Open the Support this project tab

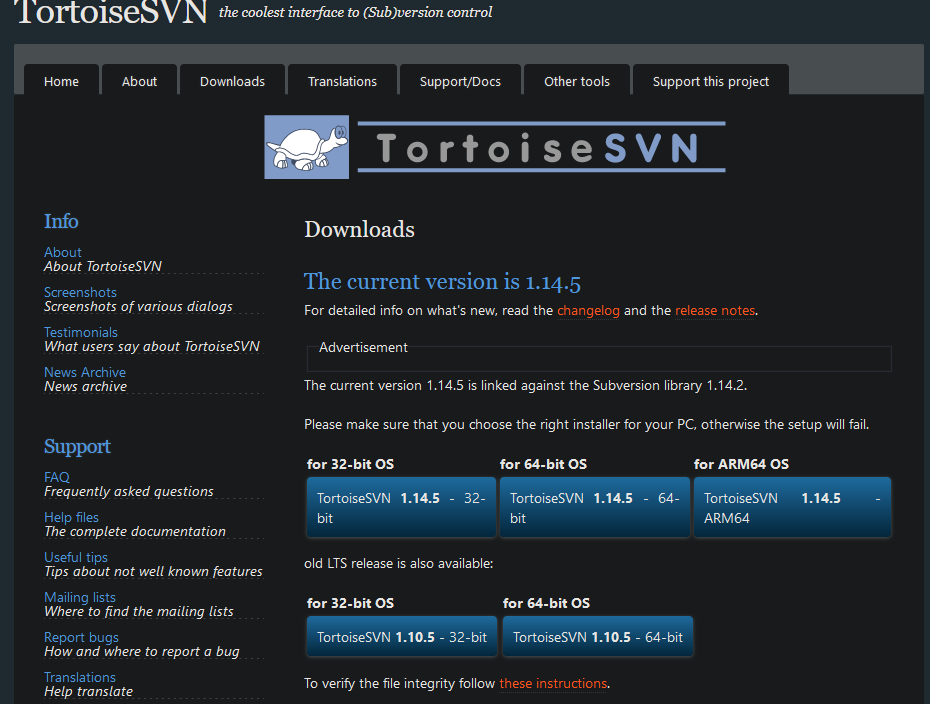[711, 81]
